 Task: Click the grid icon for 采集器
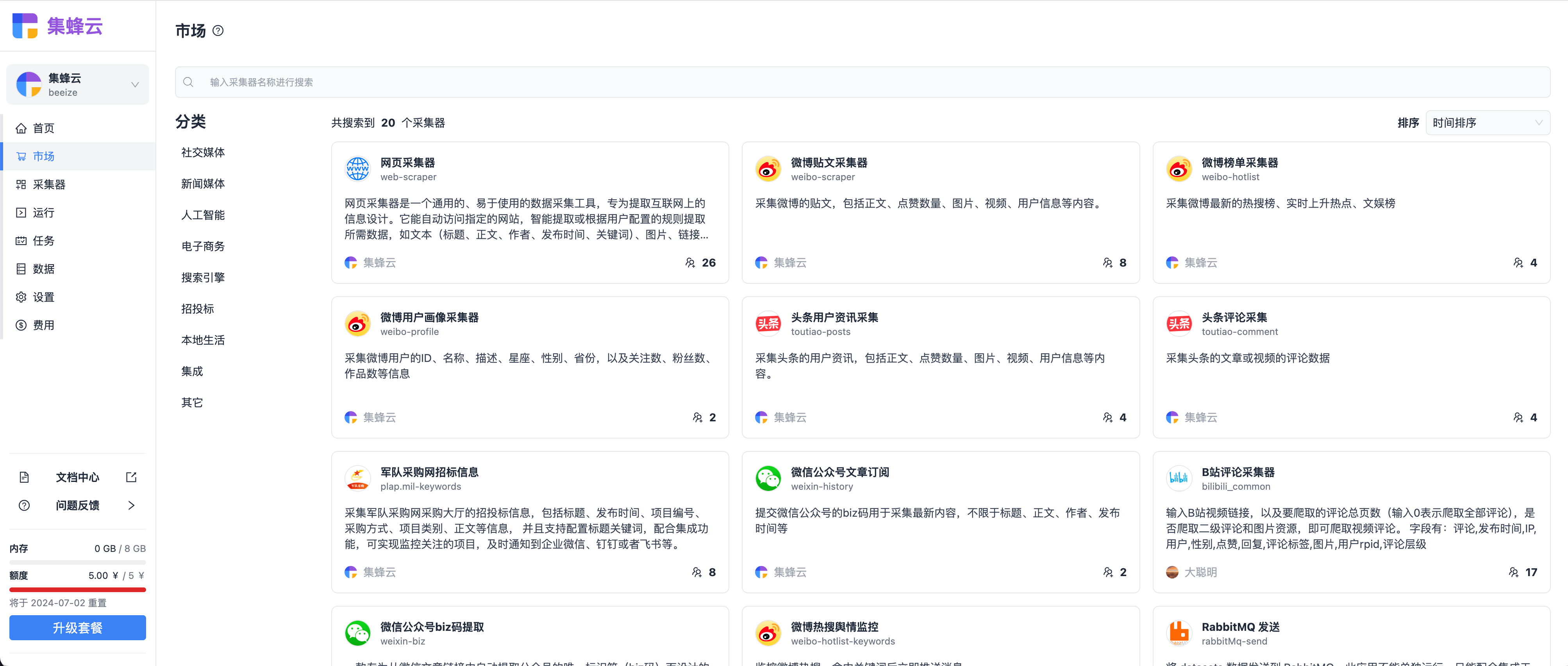21,184
